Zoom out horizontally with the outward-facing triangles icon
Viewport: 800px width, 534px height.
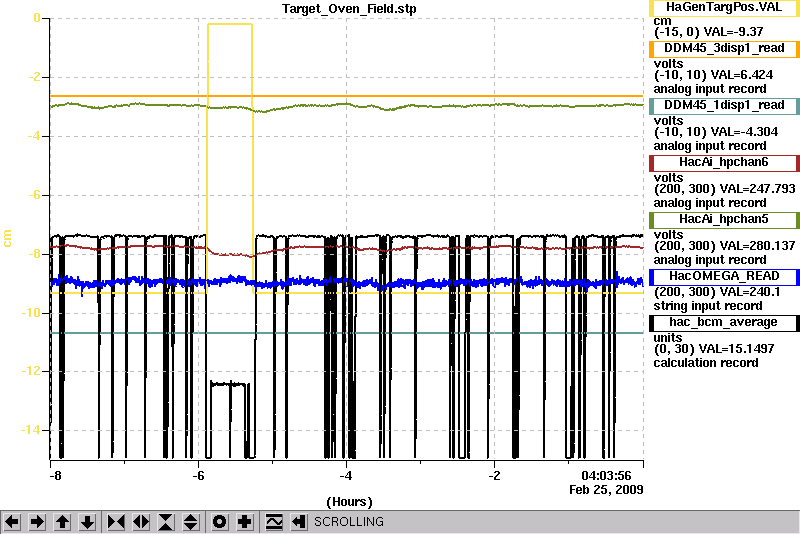click(x=141, y=522)
